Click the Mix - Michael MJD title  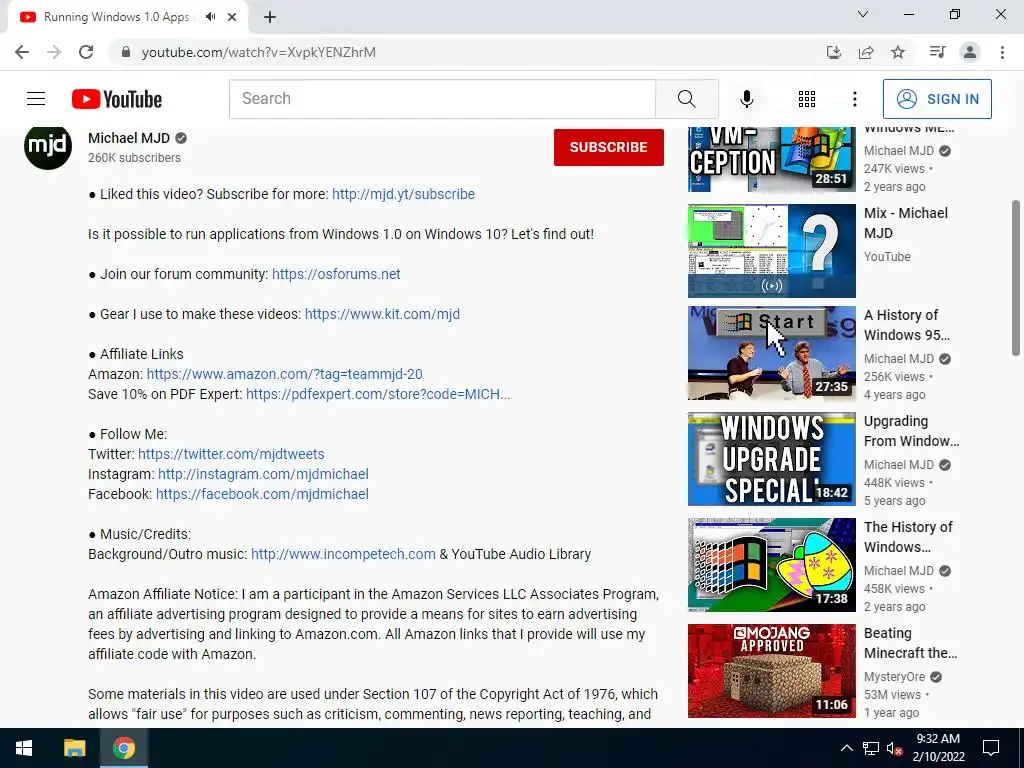[x=905, y=223]
